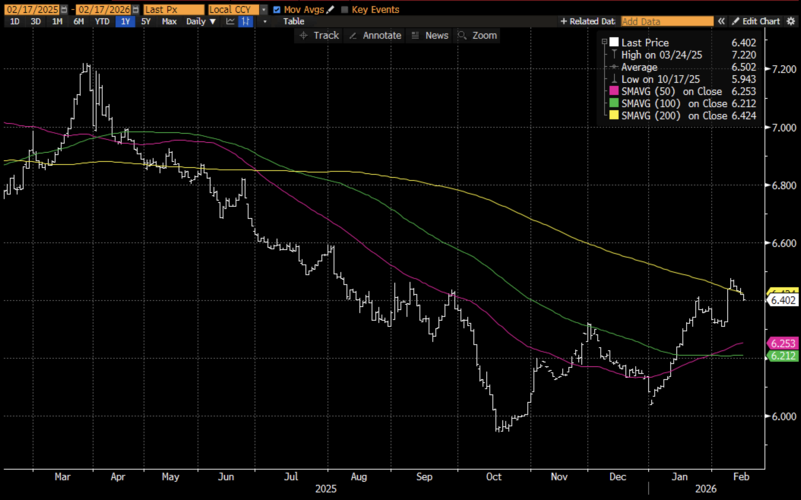Open end date calendar picker icon
Image resolution: width=801 pixels, height=500 pixels.
tap(135, 9)
